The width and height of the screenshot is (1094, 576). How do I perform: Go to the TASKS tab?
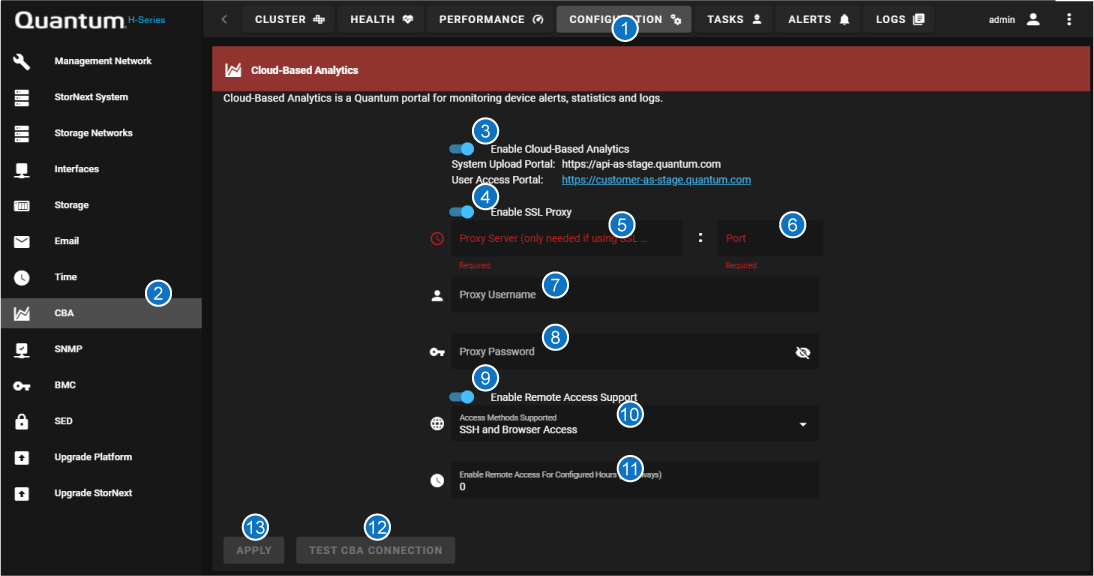pyautogui.click(x=734, y=20)
